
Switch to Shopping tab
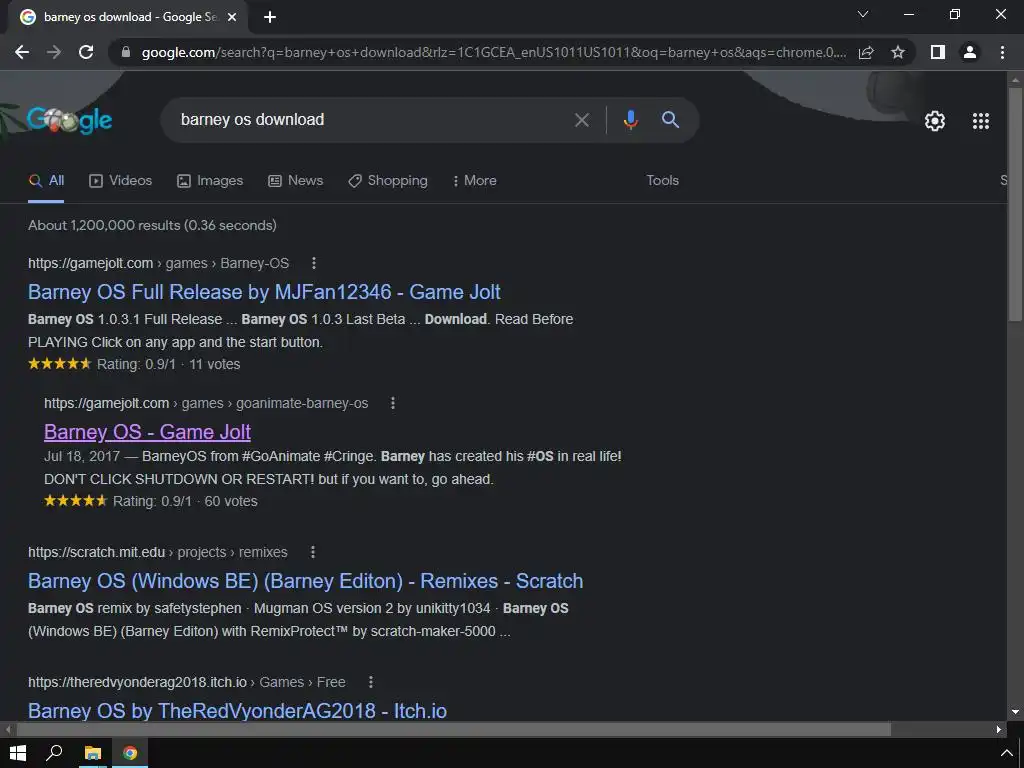[x=388, y=180]
